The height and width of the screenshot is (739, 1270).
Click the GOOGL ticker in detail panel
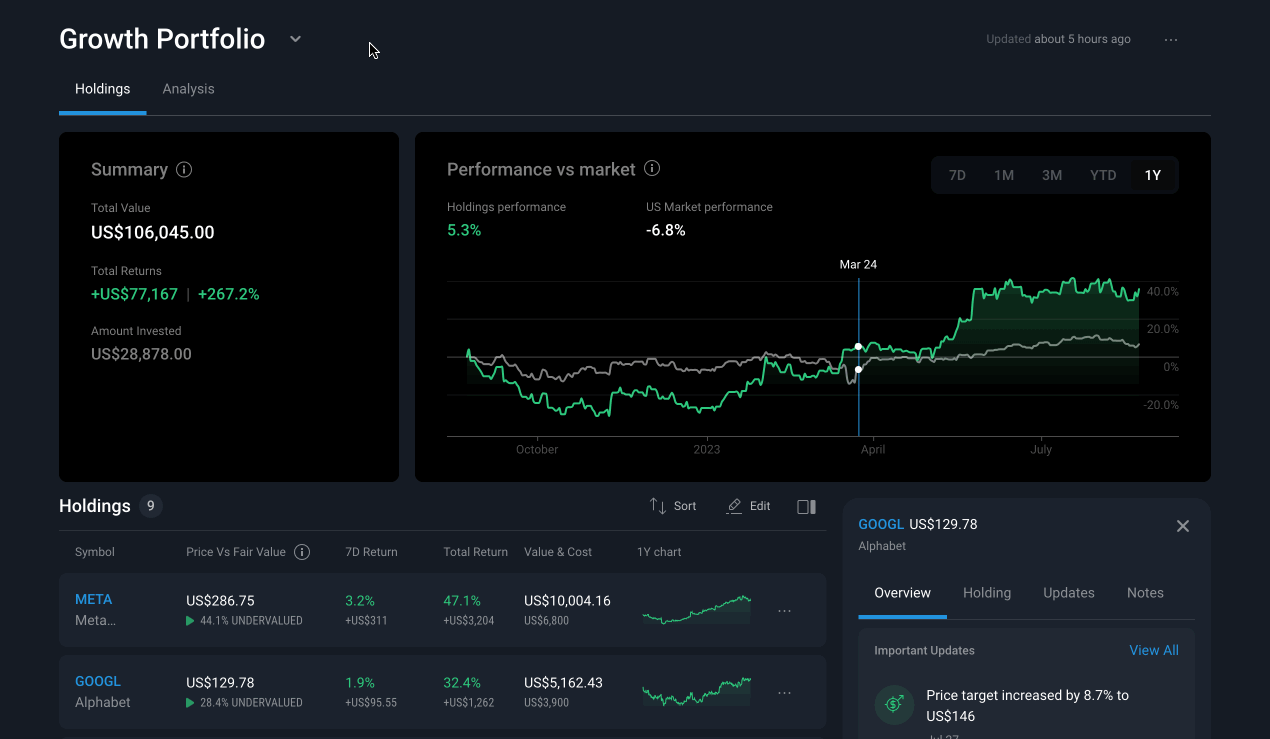pyautogui.click(x=881, y=524)
